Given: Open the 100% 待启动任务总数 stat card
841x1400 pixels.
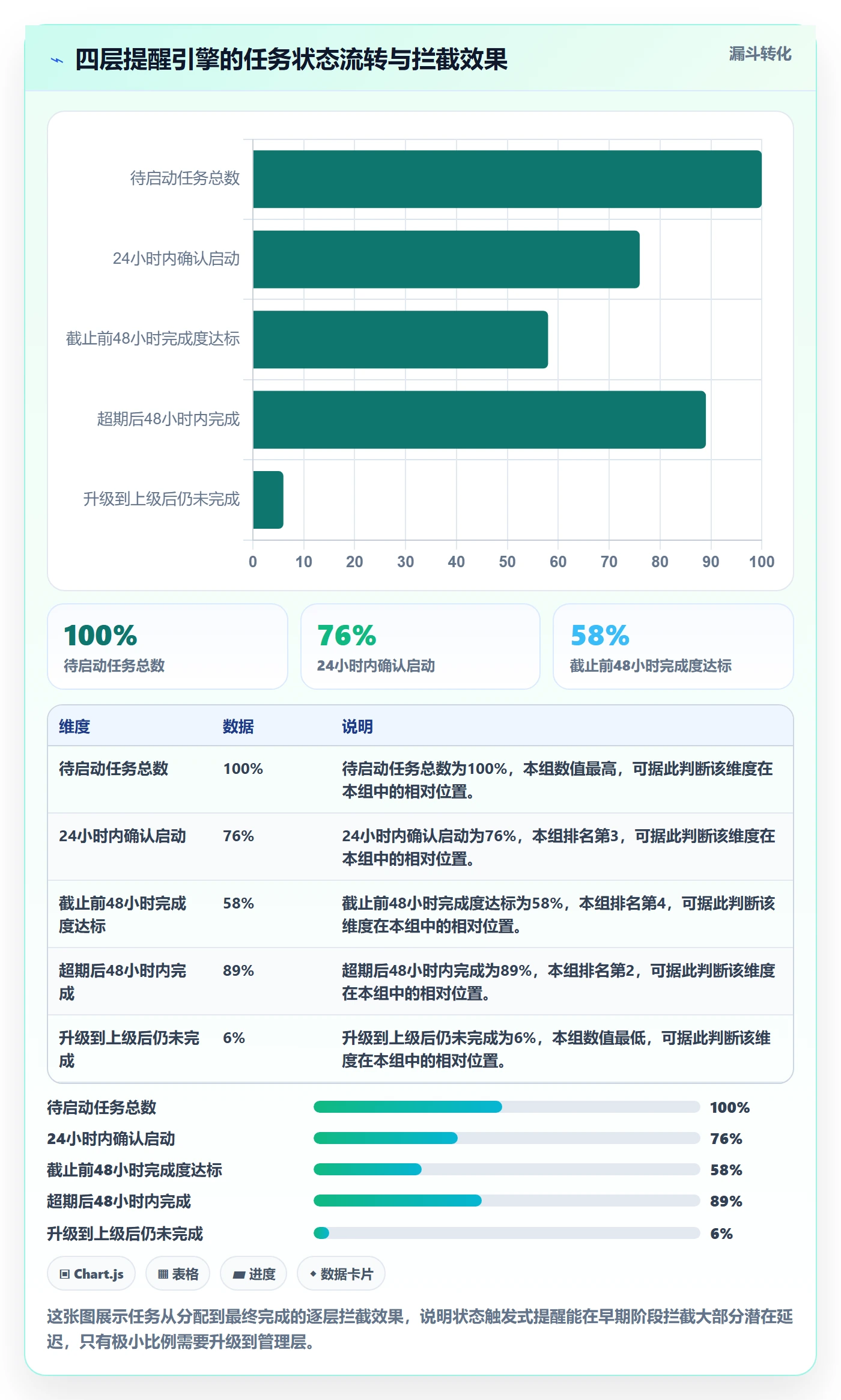Looking at the screenshot, I should [168, 647].
